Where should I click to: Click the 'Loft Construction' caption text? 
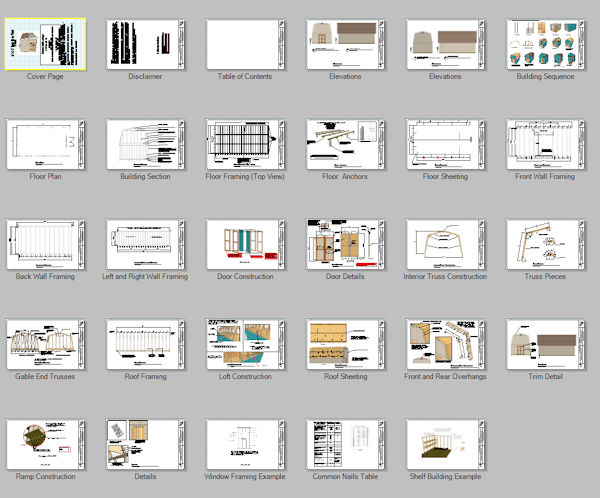coord(245,376)
